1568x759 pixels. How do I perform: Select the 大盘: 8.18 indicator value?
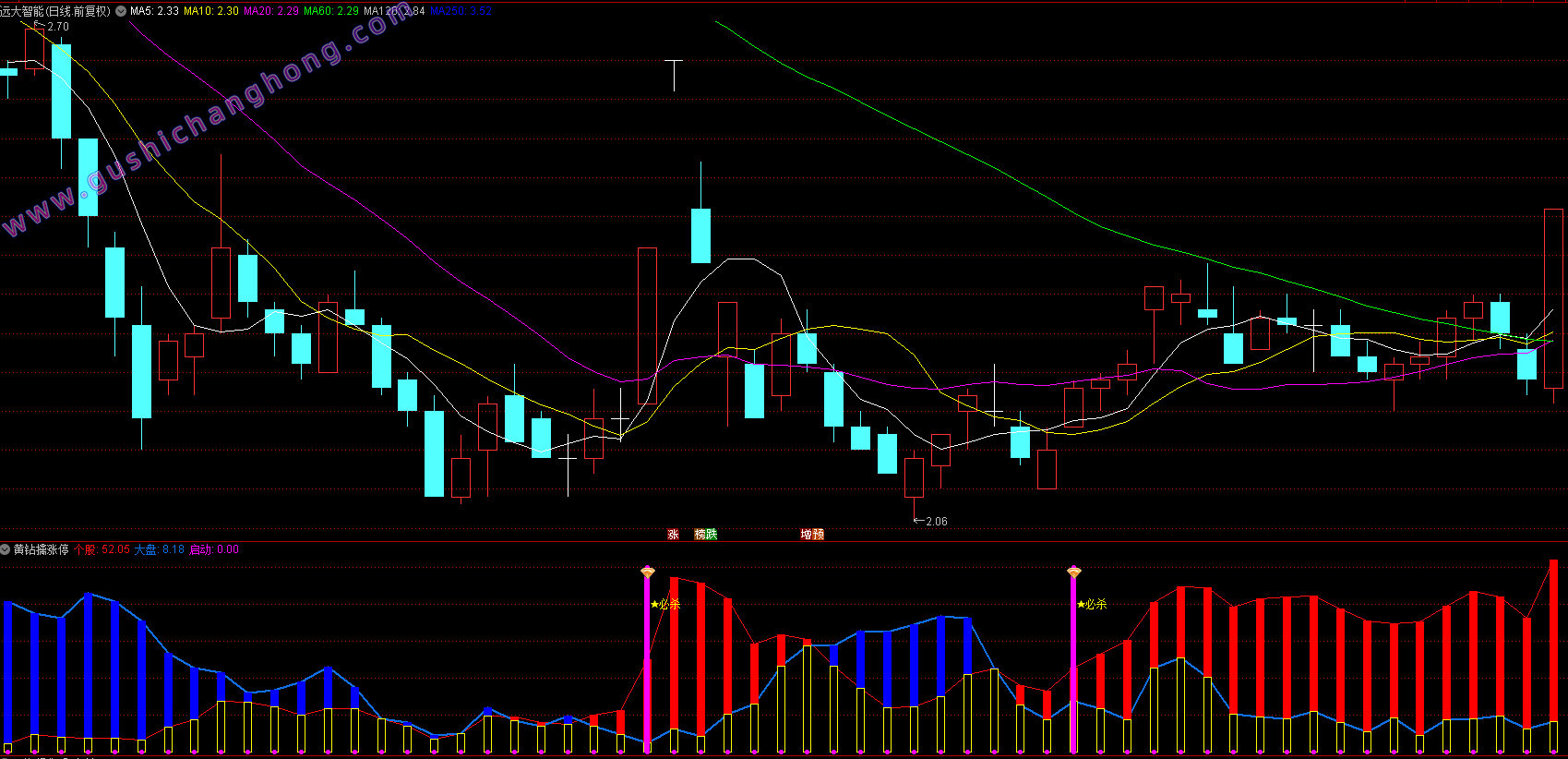(x=160, y=549)
